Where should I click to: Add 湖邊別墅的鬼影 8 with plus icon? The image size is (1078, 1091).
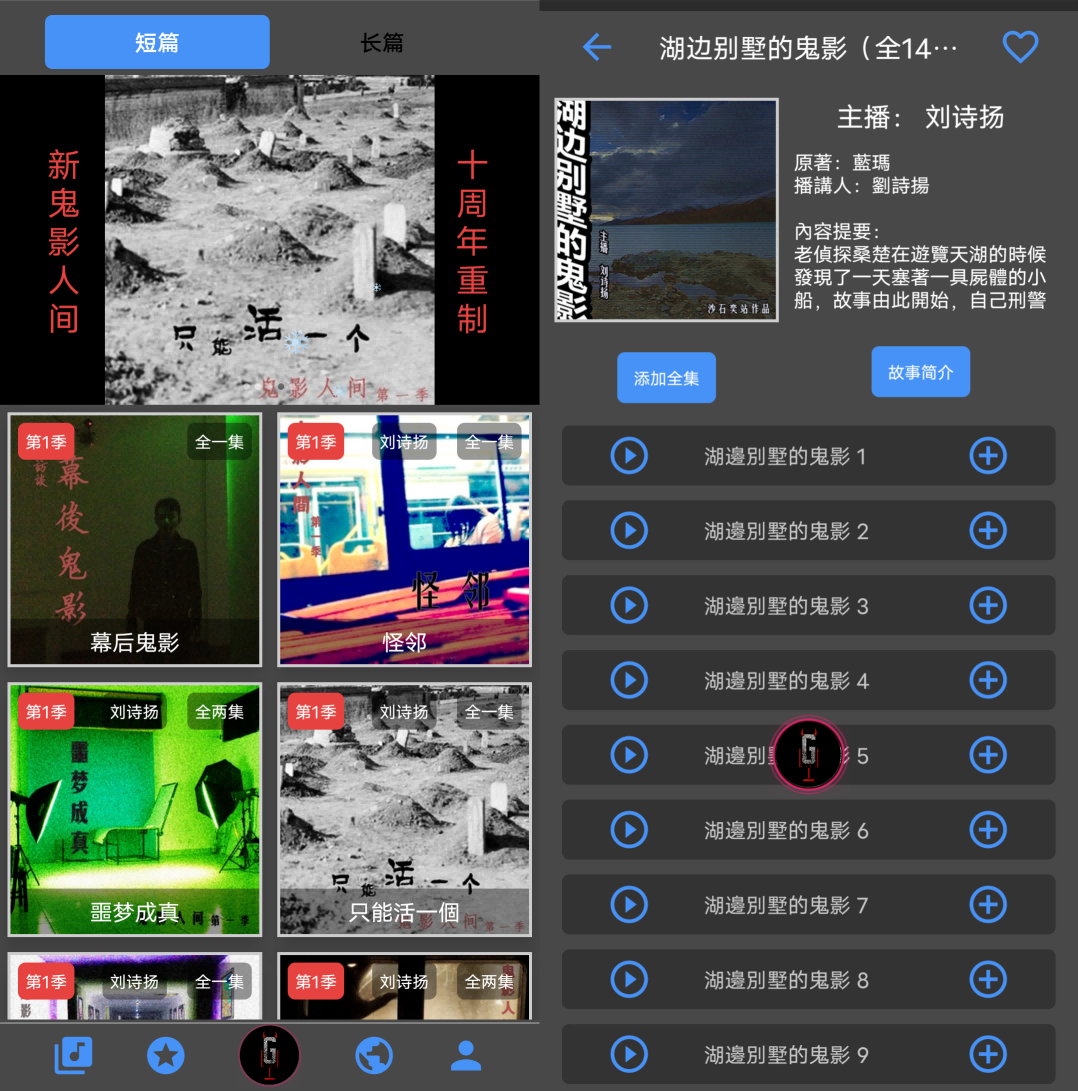tap(988, 980)
